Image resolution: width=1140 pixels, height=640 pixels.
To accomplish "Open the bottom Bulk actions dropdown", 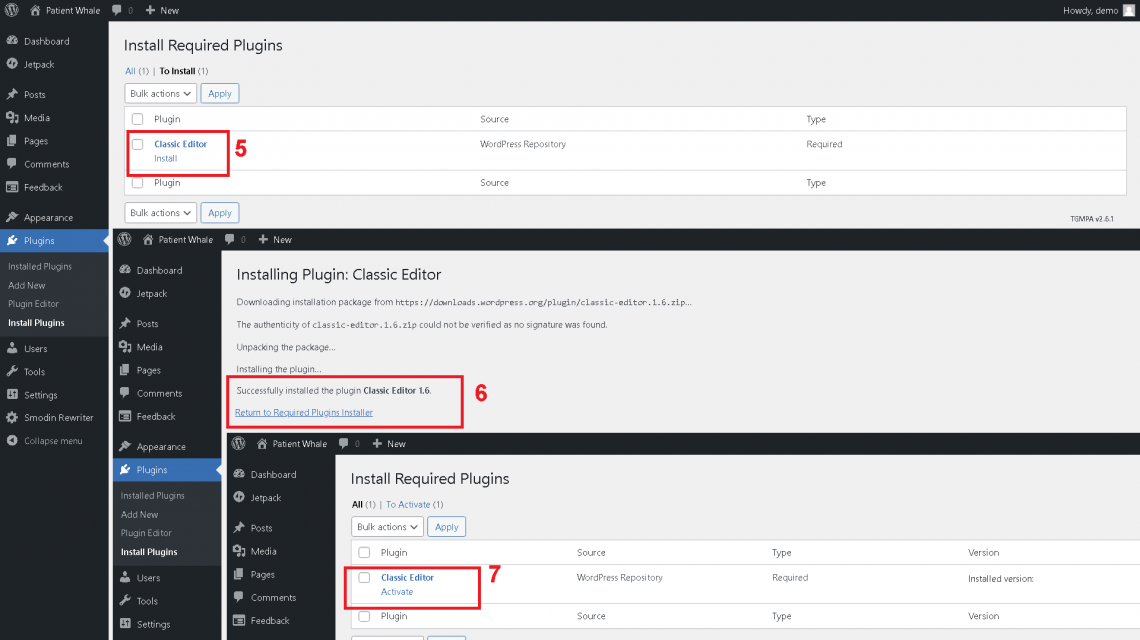I will point(160,212).
